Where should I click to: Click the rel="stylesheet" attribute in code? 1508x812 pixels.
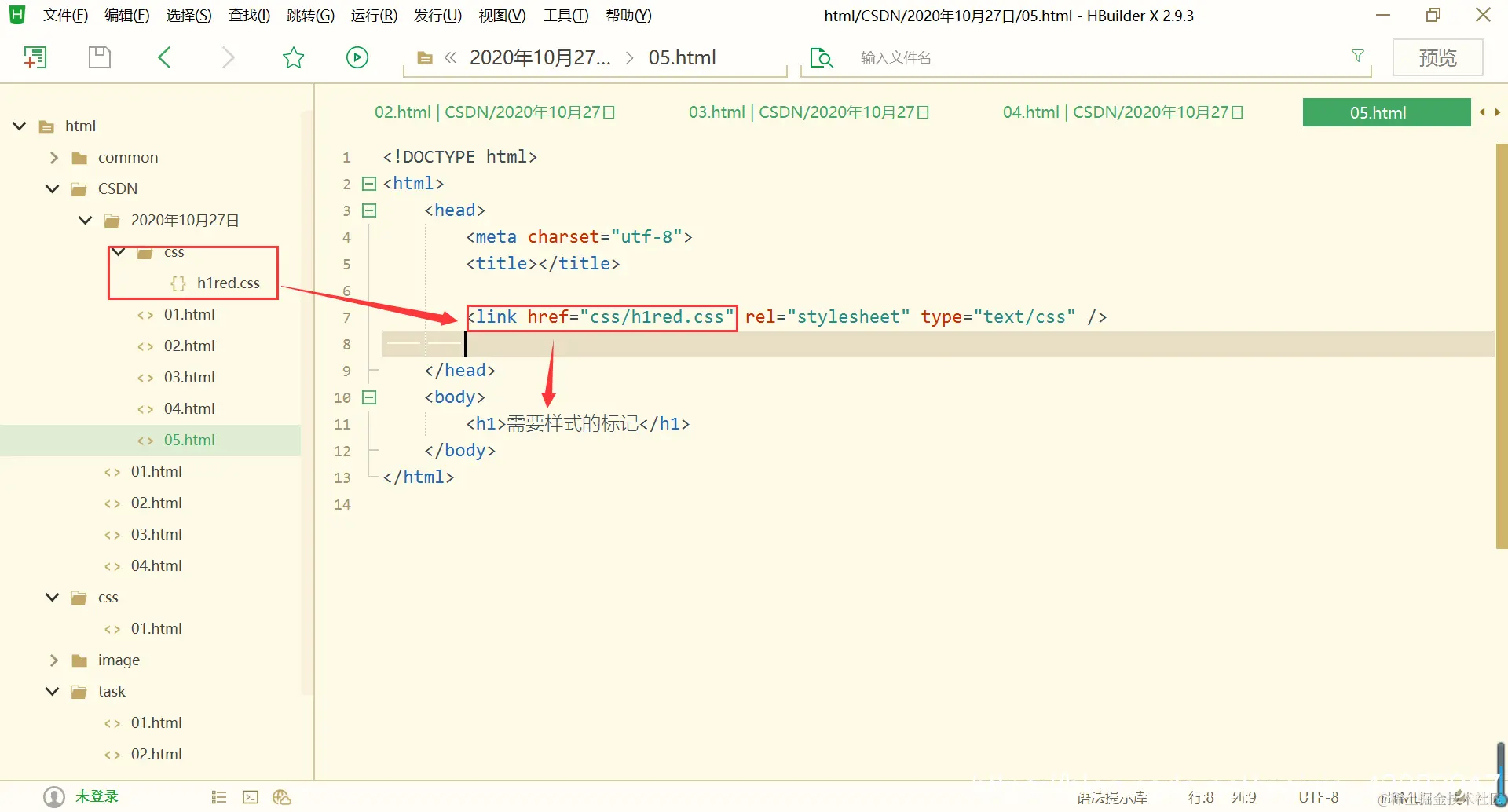[x=828, y=317]
